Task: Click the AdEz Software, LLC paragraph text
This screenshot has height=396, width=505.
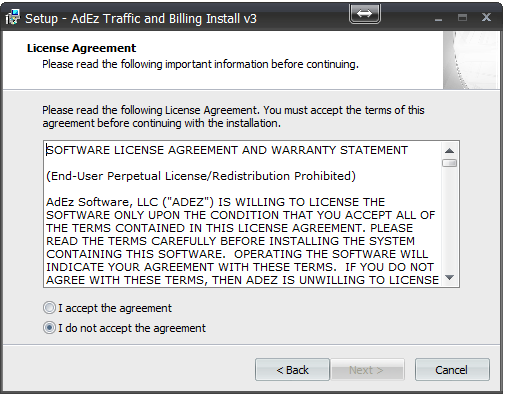Action: pyautogui.click(x=243, y=241)
